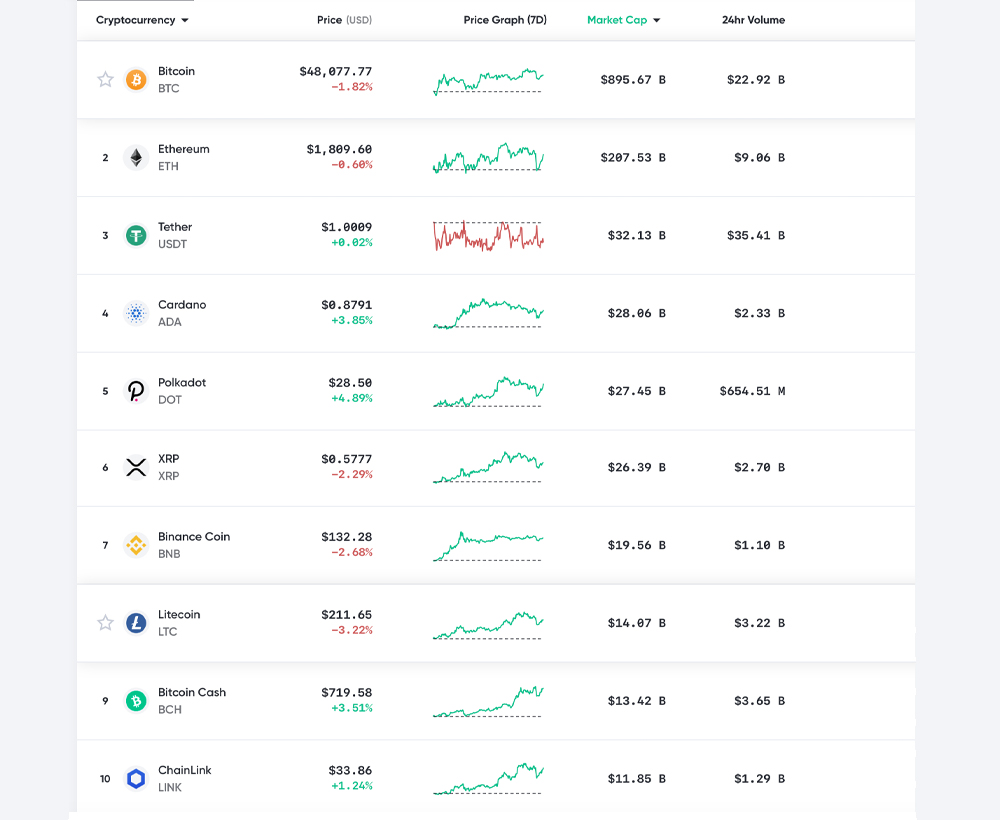This screenshot has width=1000, height=820.
Task: Click Bitcoin price $48,077.77
Action: point(335,71)
